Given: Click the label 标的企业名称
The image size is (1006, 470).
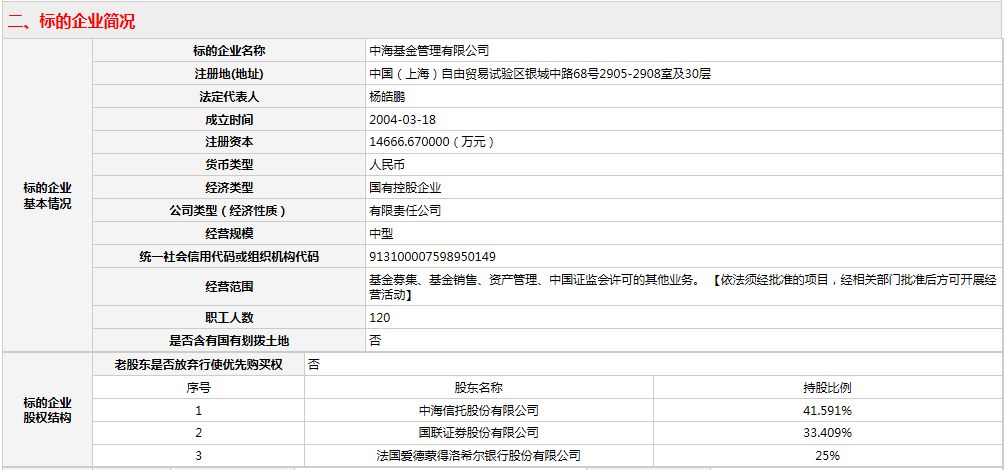Looking at the screenshot, I should 229,51.
